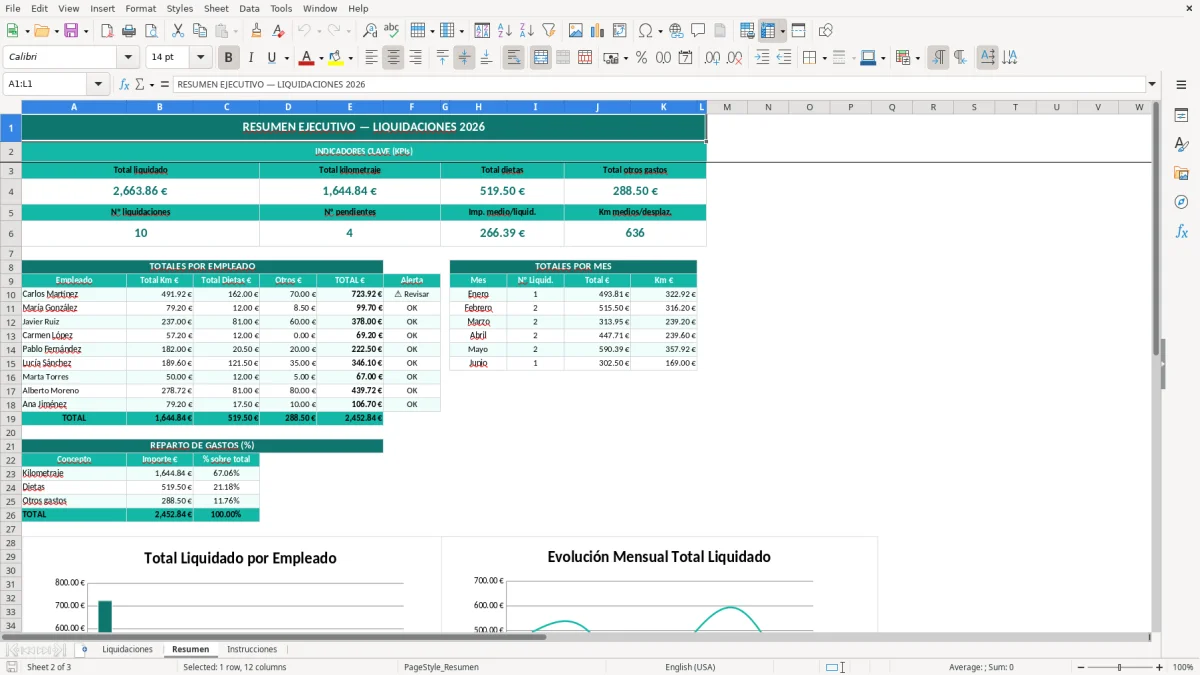
Task: Toggle Center Vertically alignment
Action: (x=464, y=58)
